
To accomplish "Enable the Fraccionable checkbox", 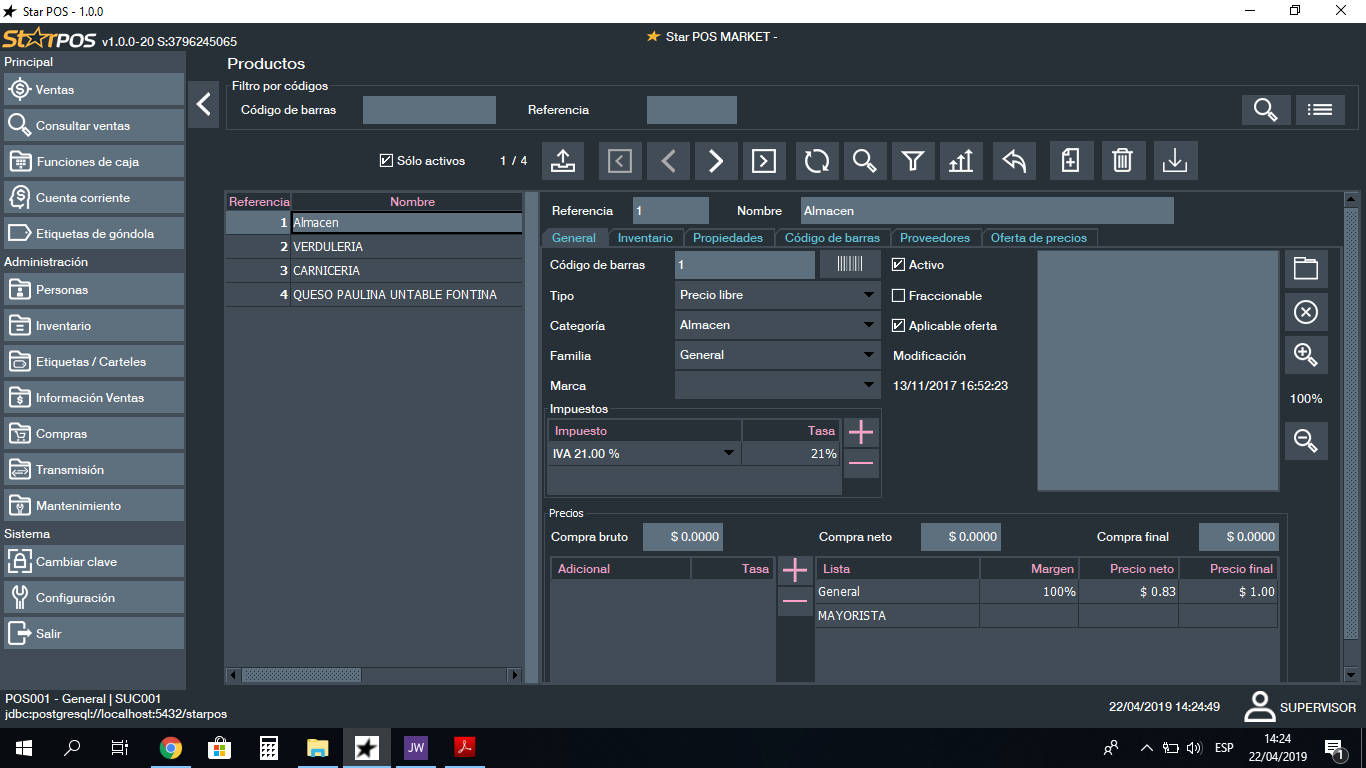I will [x=898, y=296].
